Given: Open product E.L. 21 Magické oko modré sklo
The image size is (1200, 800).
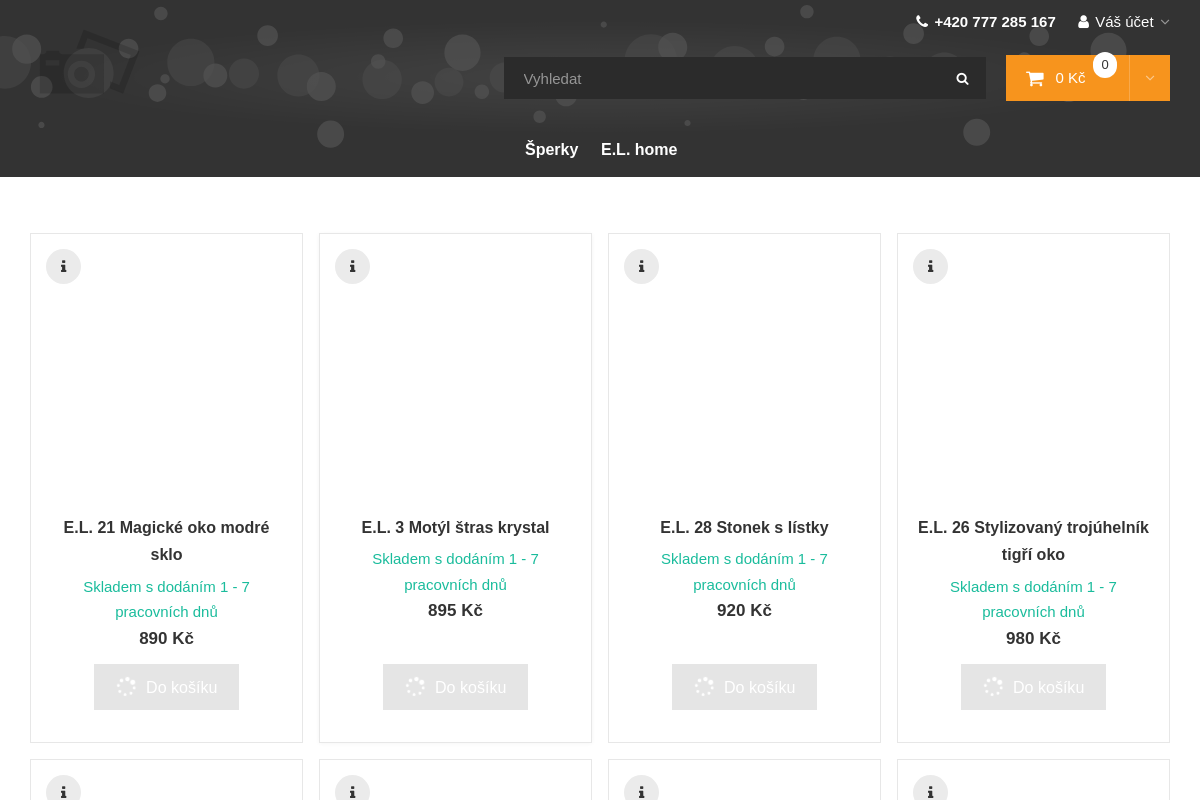Looking at the screenshot, I should click(x=166, y=541).
